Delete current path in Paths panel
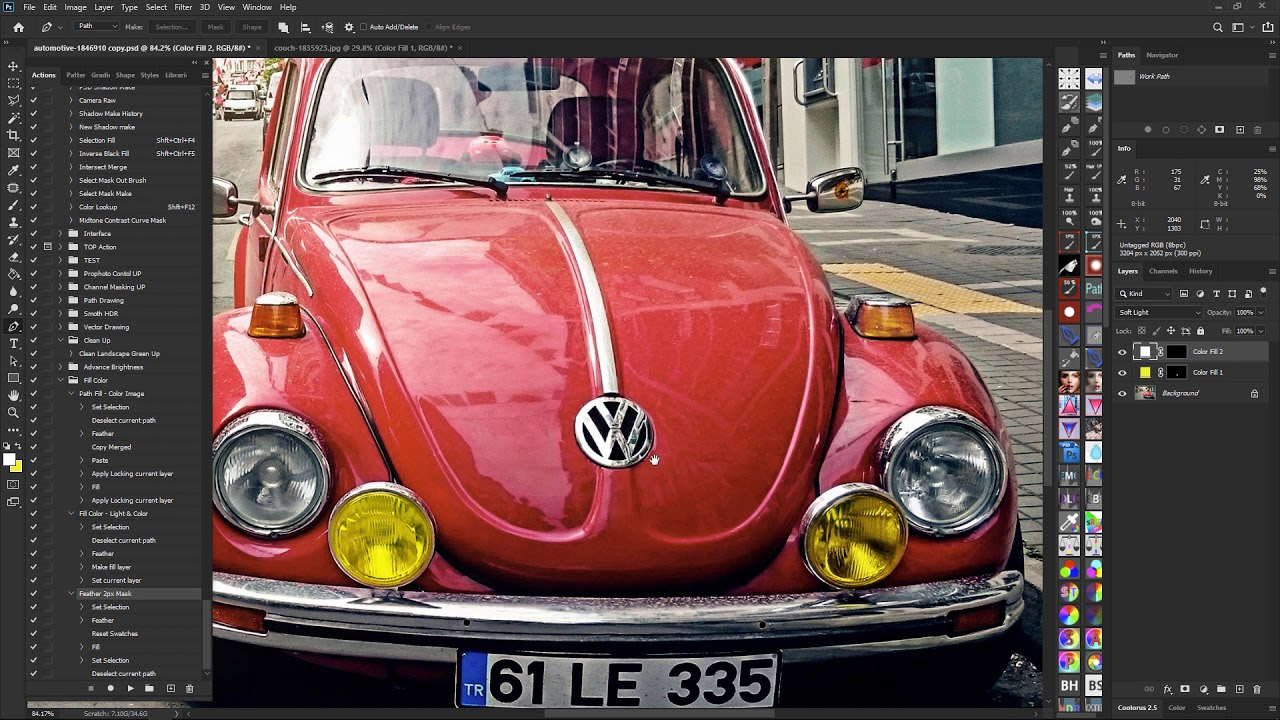Screen dimensions: 1280x720 [x=1259, y=130]
